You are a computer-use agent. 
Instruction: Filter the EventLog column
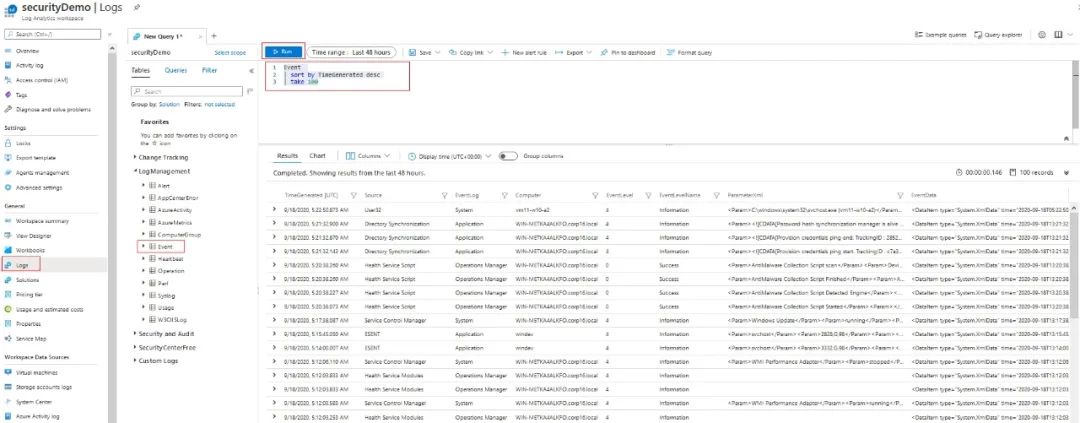pyautogui.click(x=505, y=196)
